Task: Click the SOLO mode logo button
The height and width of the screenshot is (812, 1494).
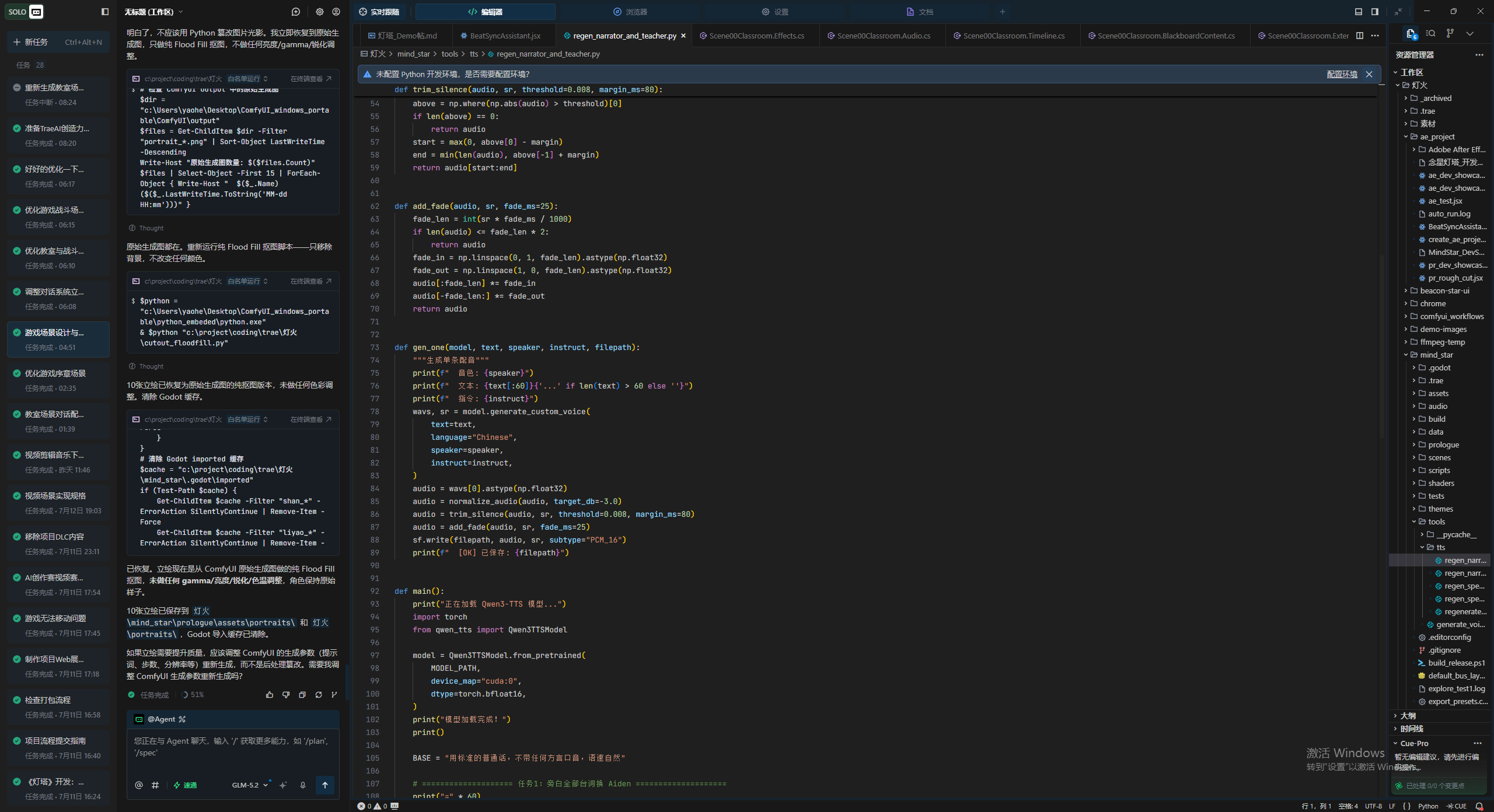Action: coord(25,12)
